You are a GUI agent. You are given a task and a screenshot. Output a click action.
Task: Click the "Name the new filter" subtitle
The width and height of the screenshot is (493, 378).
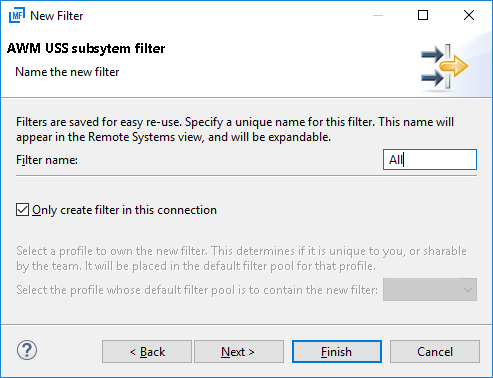[67, 72]
